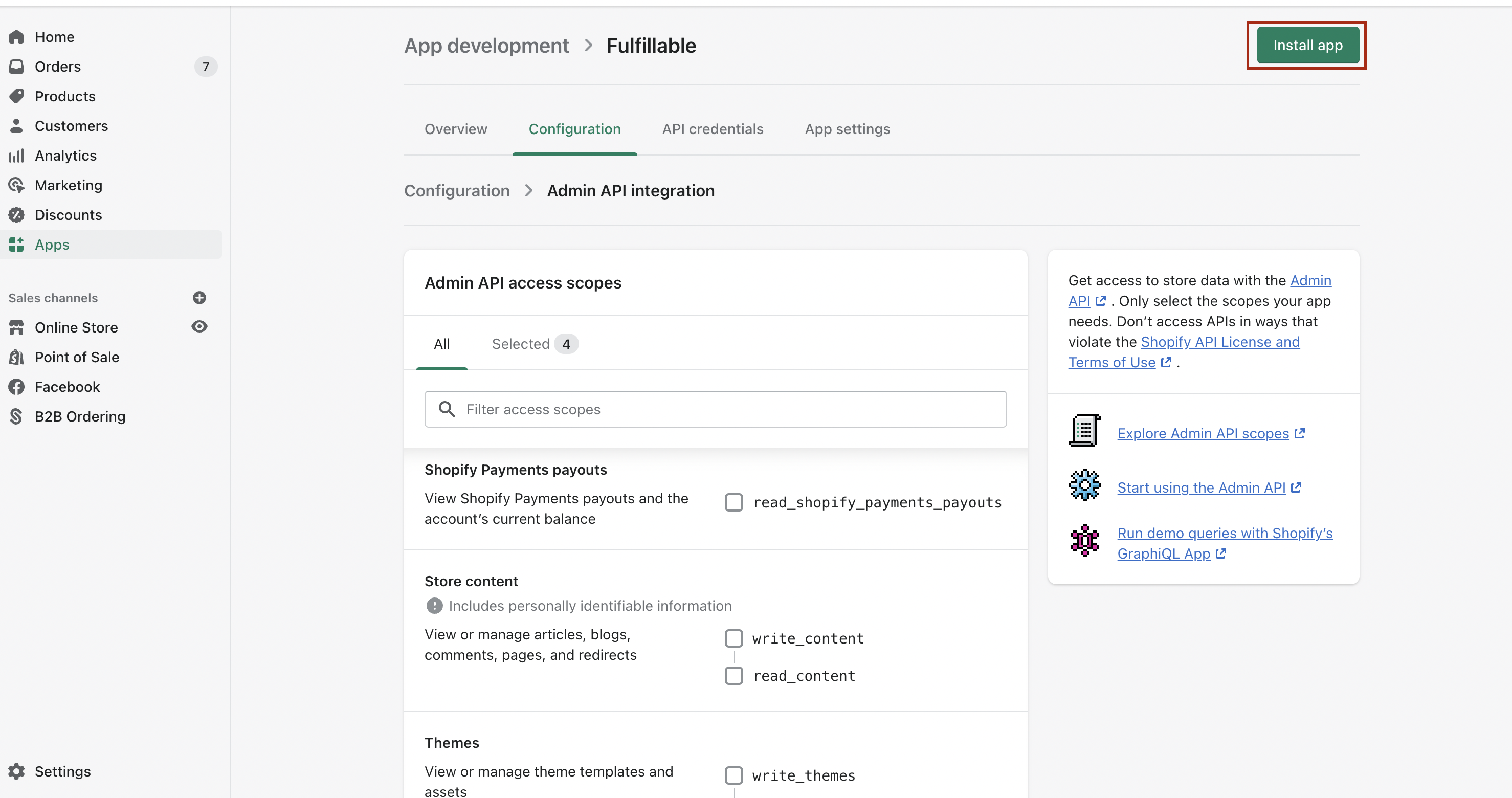Click the Sales channels heading
Image resolution: width=1512 pixels, height=798 pixels.
[53, 298]
